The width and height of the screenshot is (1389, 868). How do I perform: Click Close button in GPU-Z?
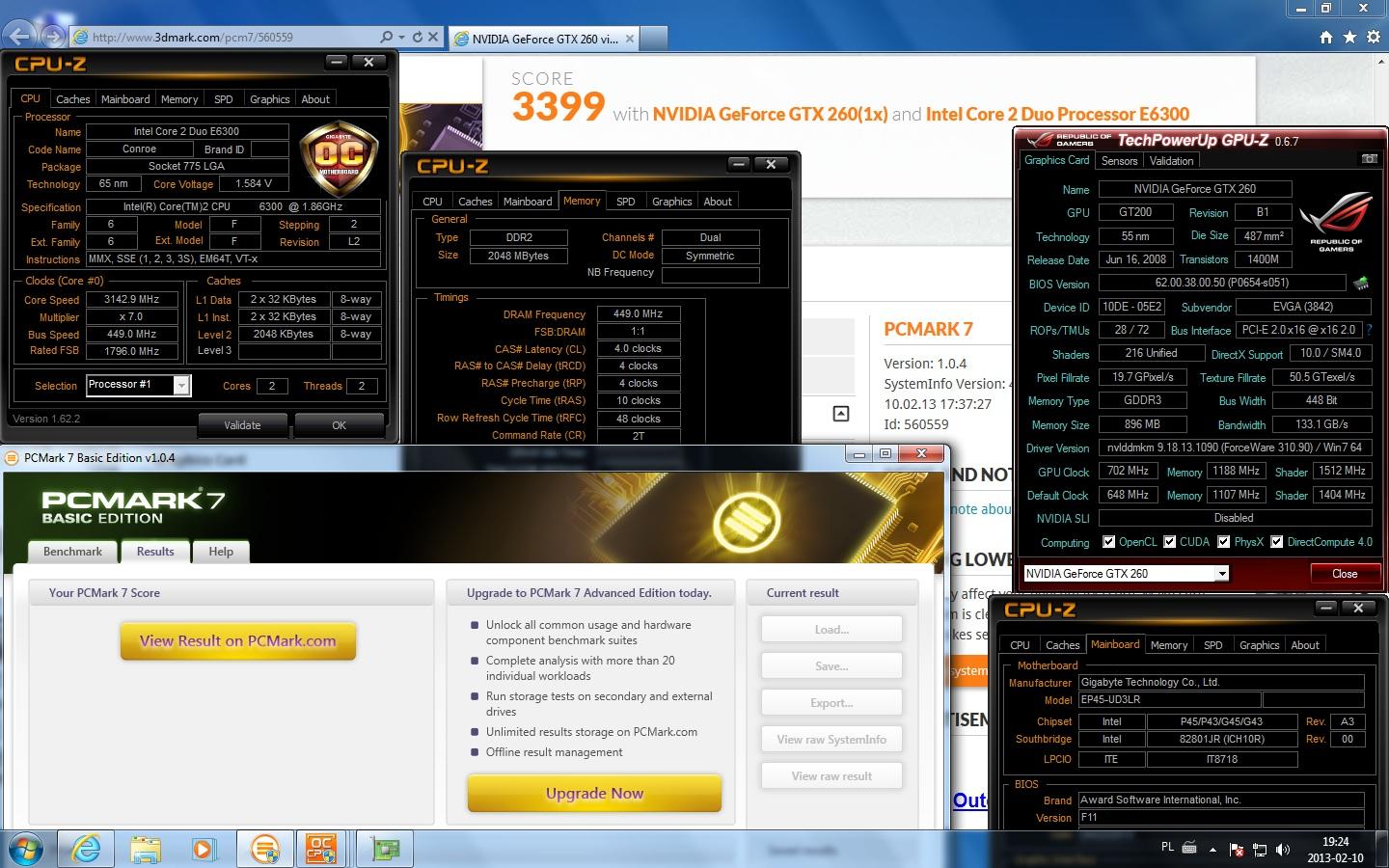pyautogui.click(x=1345, y=574)
